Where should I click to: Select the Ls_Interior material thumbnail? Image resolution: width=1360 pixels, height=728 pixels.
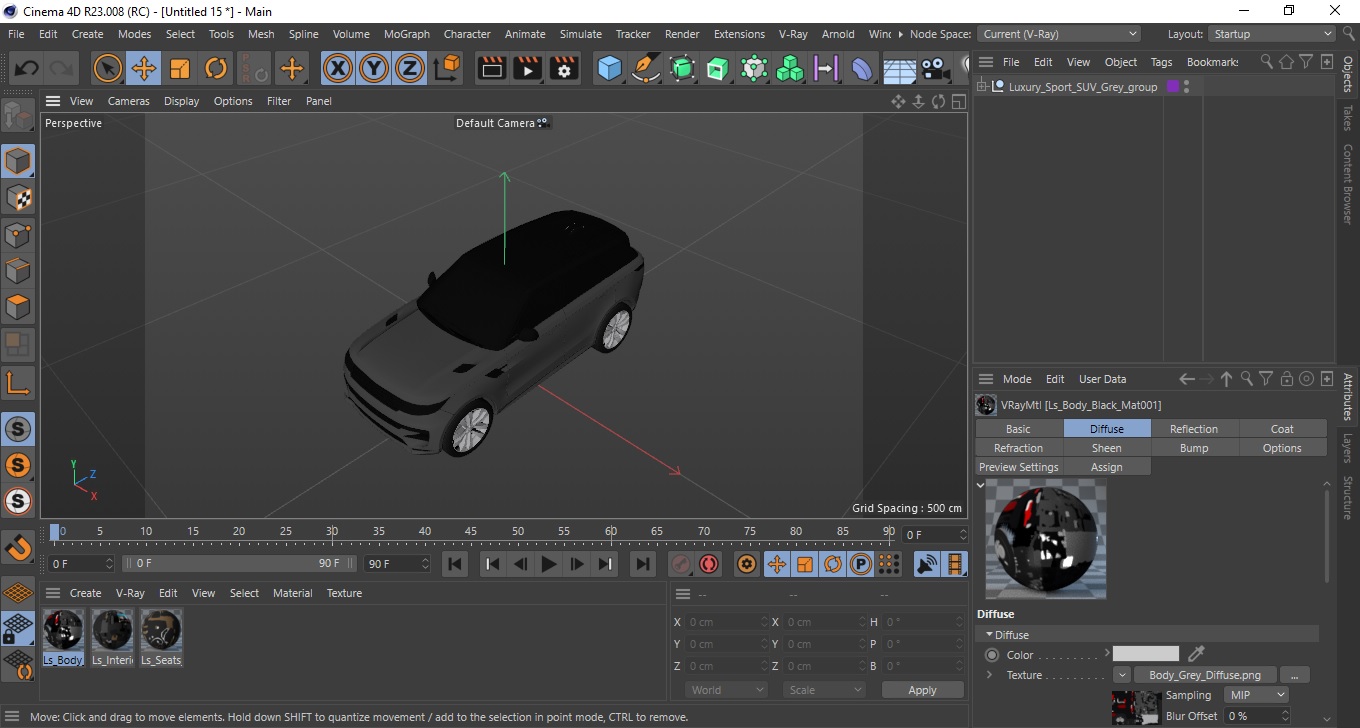pos(112,630)
